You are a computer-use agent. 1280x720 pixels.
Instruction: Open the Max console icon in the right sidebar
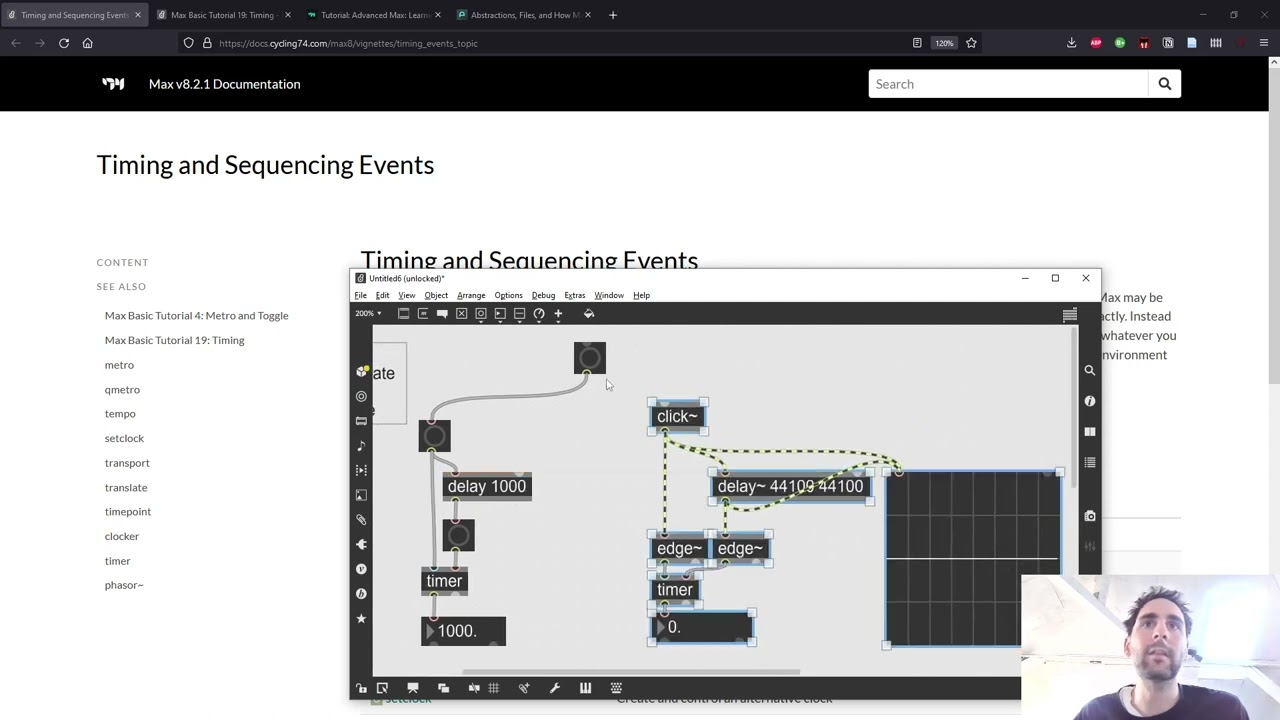pyautogui.click(x=1089, y=463)
